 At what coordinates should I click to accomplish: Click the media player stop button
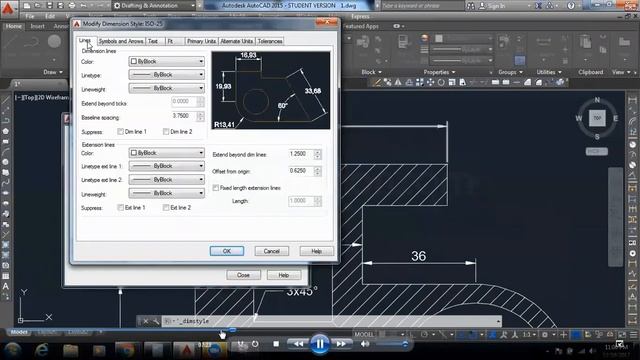pos(276,344)
